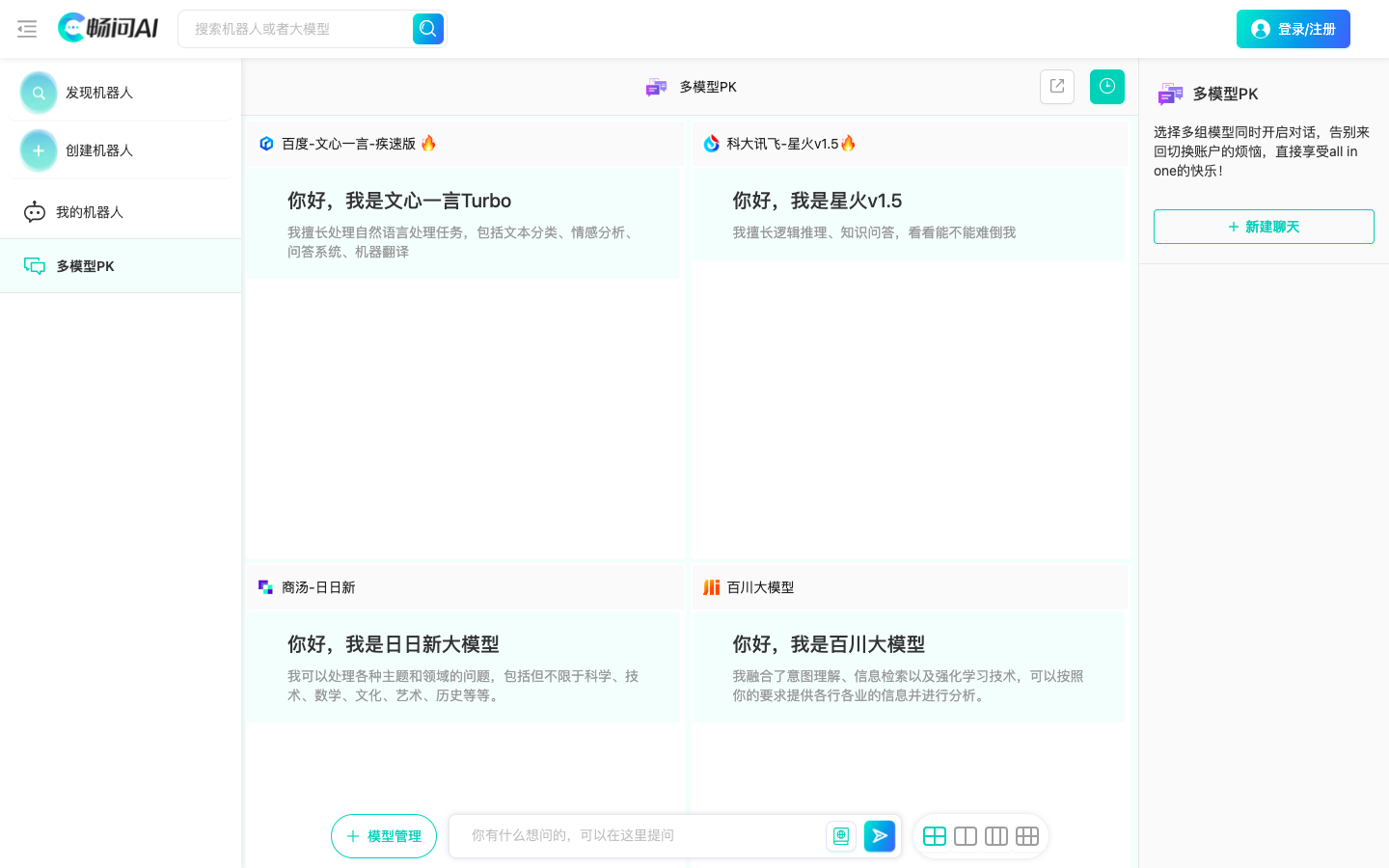Click the fire icon next to 文心一言-疾速版
This screenshot has height=868, width=1389.
point(428,143)
